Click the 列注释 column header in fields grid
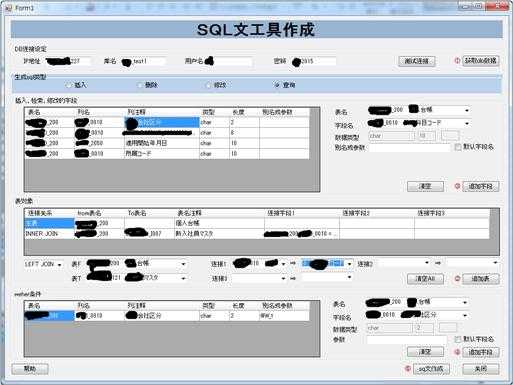The height and width of the screenshot is (385, 513). click(x=162, y=112)
